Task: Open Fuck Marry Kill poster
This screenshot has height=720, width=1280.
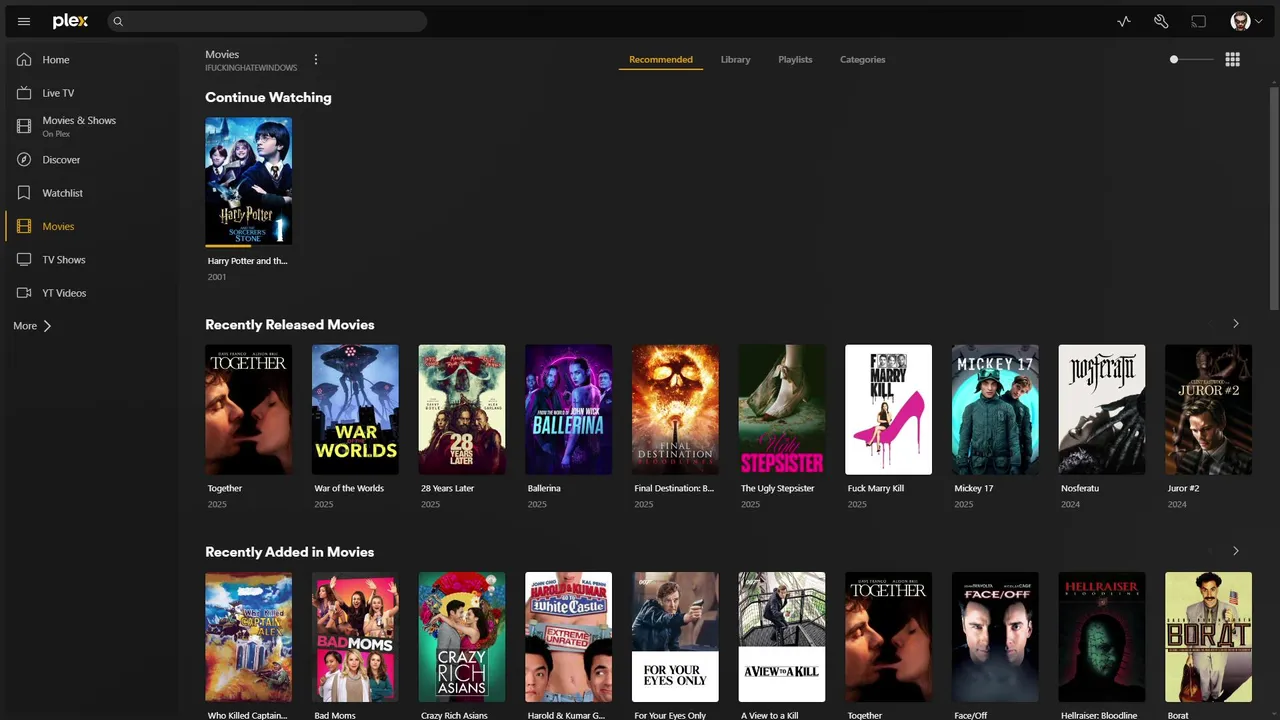Action: click(x=888, y=409)
